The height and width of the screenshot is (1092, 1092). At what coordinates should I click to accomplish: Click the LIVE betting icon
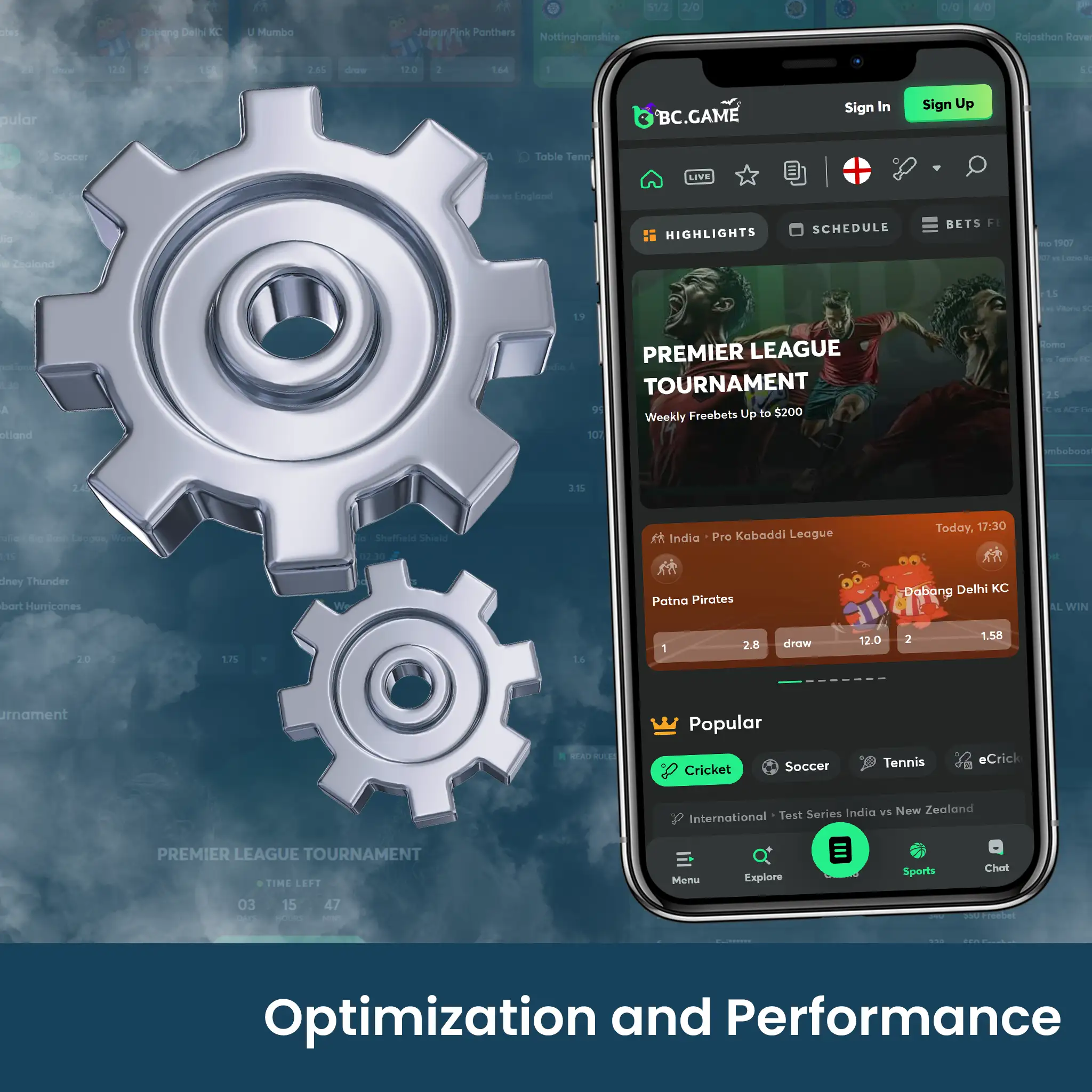coord(697,175)
